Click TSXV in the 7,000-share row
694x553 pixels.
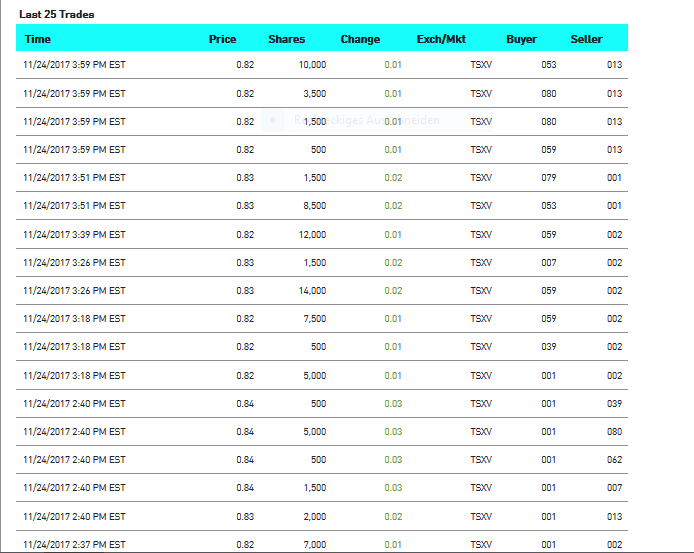click(x=481, y=545)
